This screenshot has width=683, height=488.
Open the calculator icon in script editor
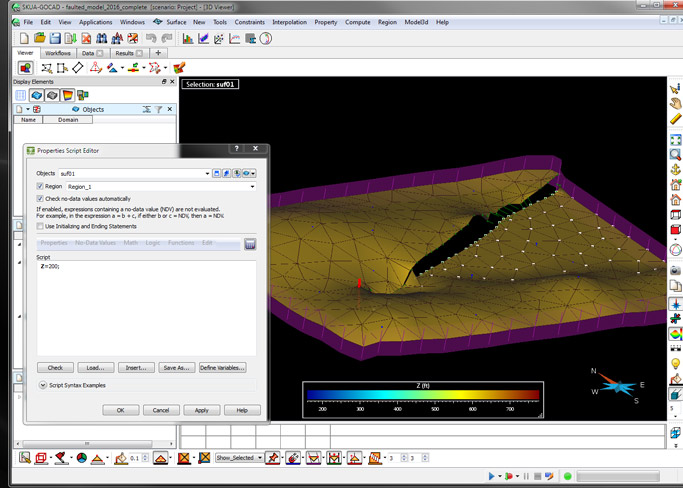[x=250, y=243]
